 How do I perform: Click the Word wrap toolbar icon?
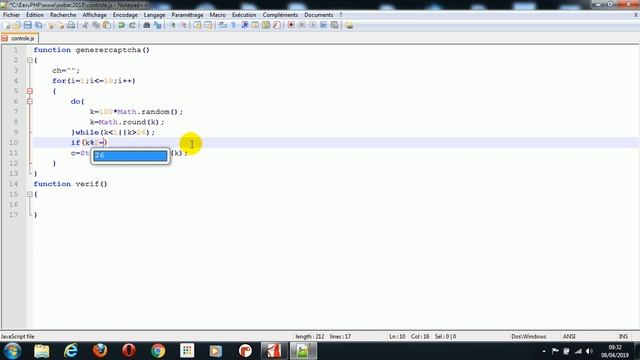pos(222,25)
